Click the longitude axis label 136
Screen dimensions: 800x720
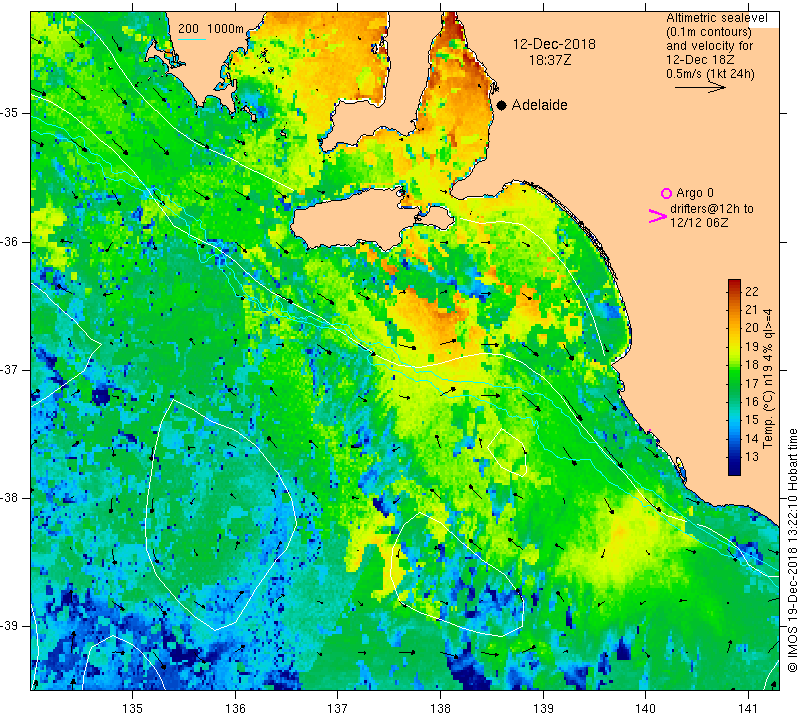tap(235, 708)
